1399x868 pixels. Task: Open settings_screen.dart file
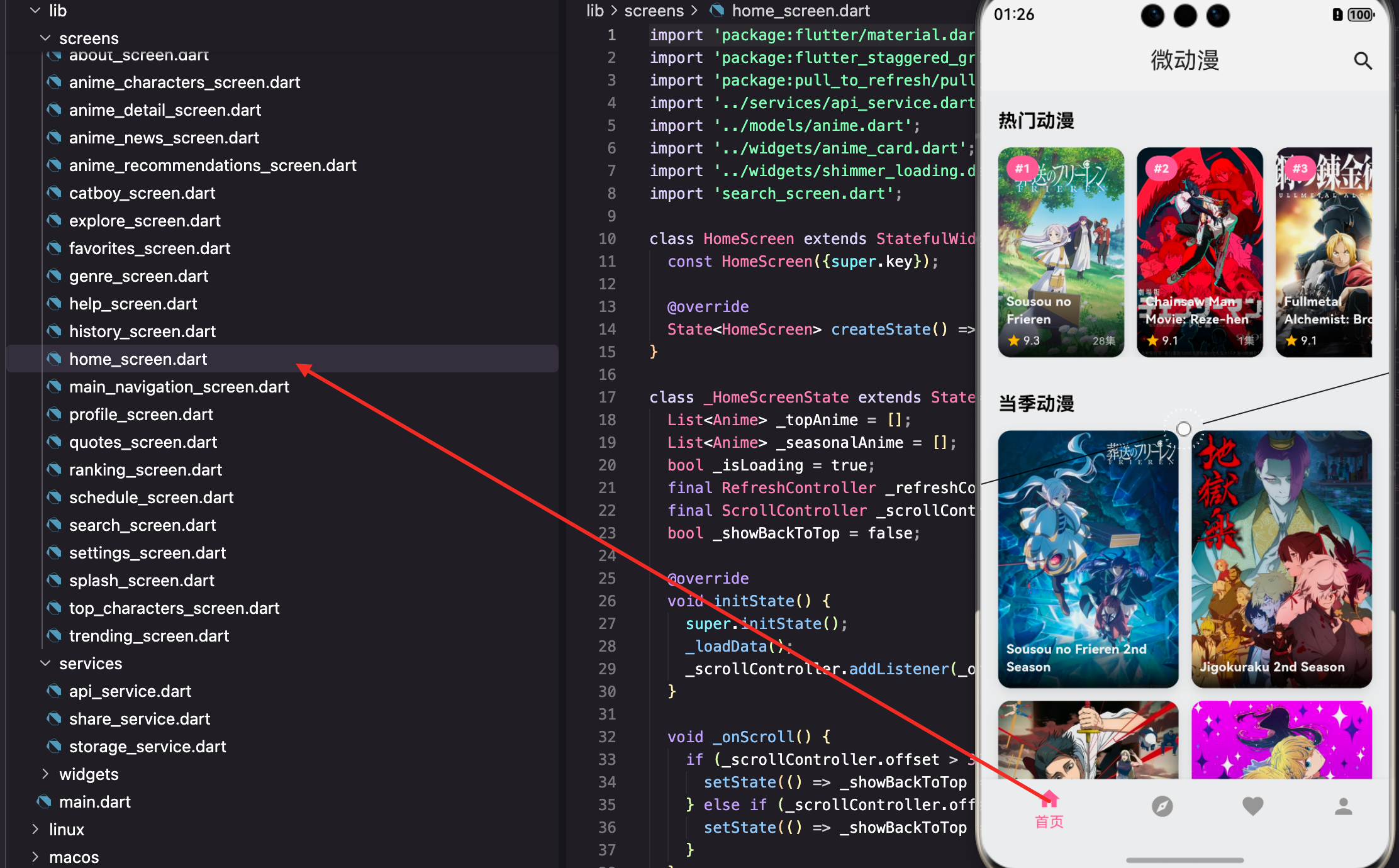click(x=147, y=553)
